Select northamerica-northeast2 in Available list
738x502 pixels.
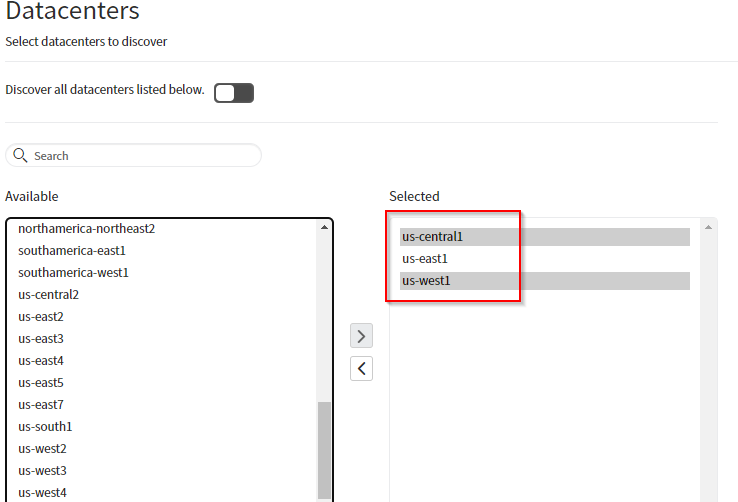point(87,229)
